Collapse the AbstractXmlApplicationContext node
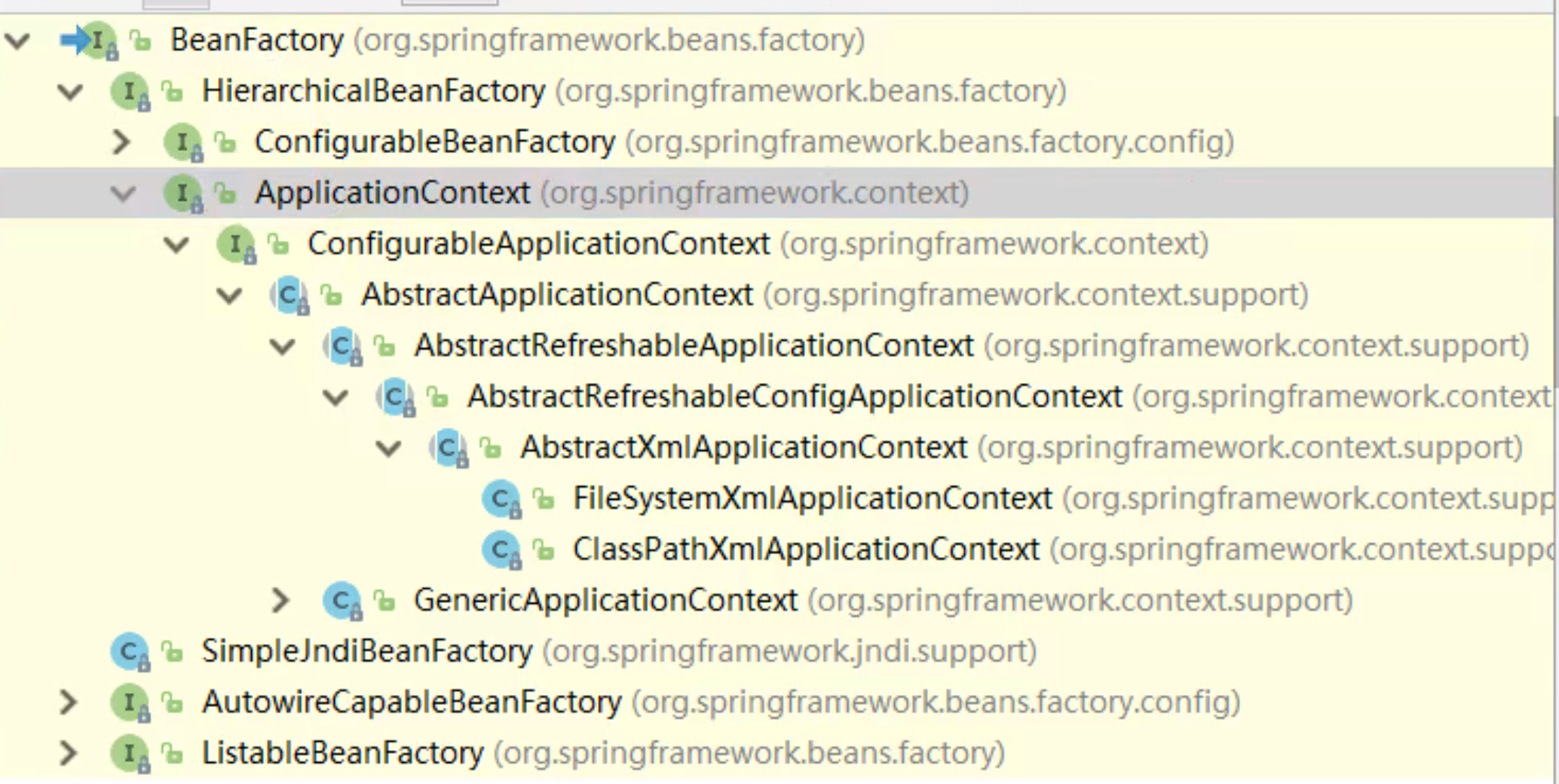Screen dimensions: 1559x784 click(389, 448)
